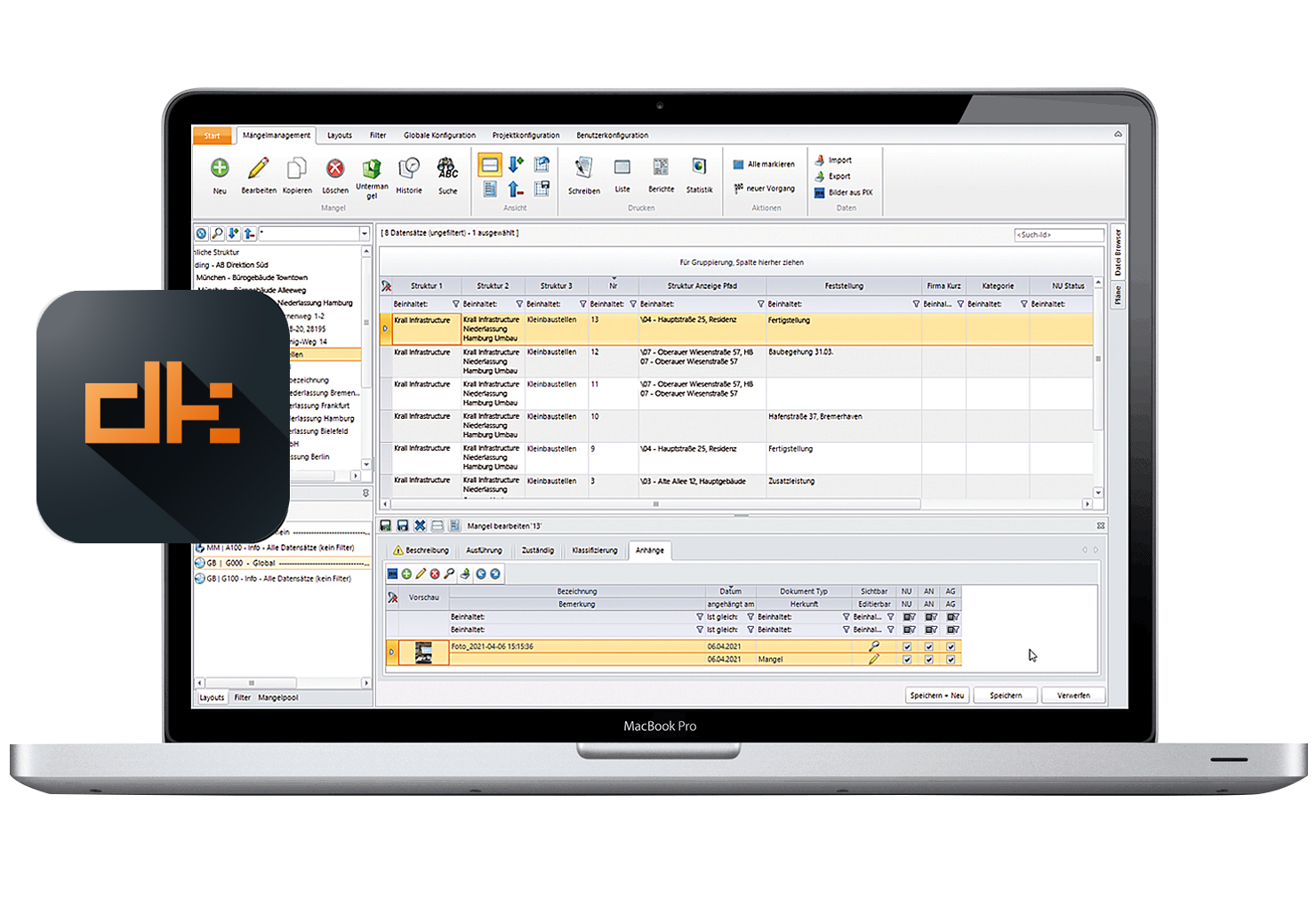Viewport: 1316px width, 907px height.
Task: Switch to the Layouts ribbon tab
Action: [339, 136]
